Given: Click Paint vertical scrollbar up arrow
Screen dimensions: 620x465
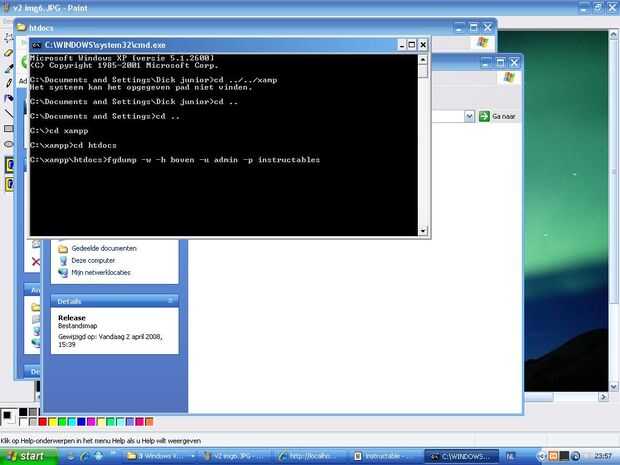Looking at the screenshot, I should pyautogui.click(x=613, y=34).
